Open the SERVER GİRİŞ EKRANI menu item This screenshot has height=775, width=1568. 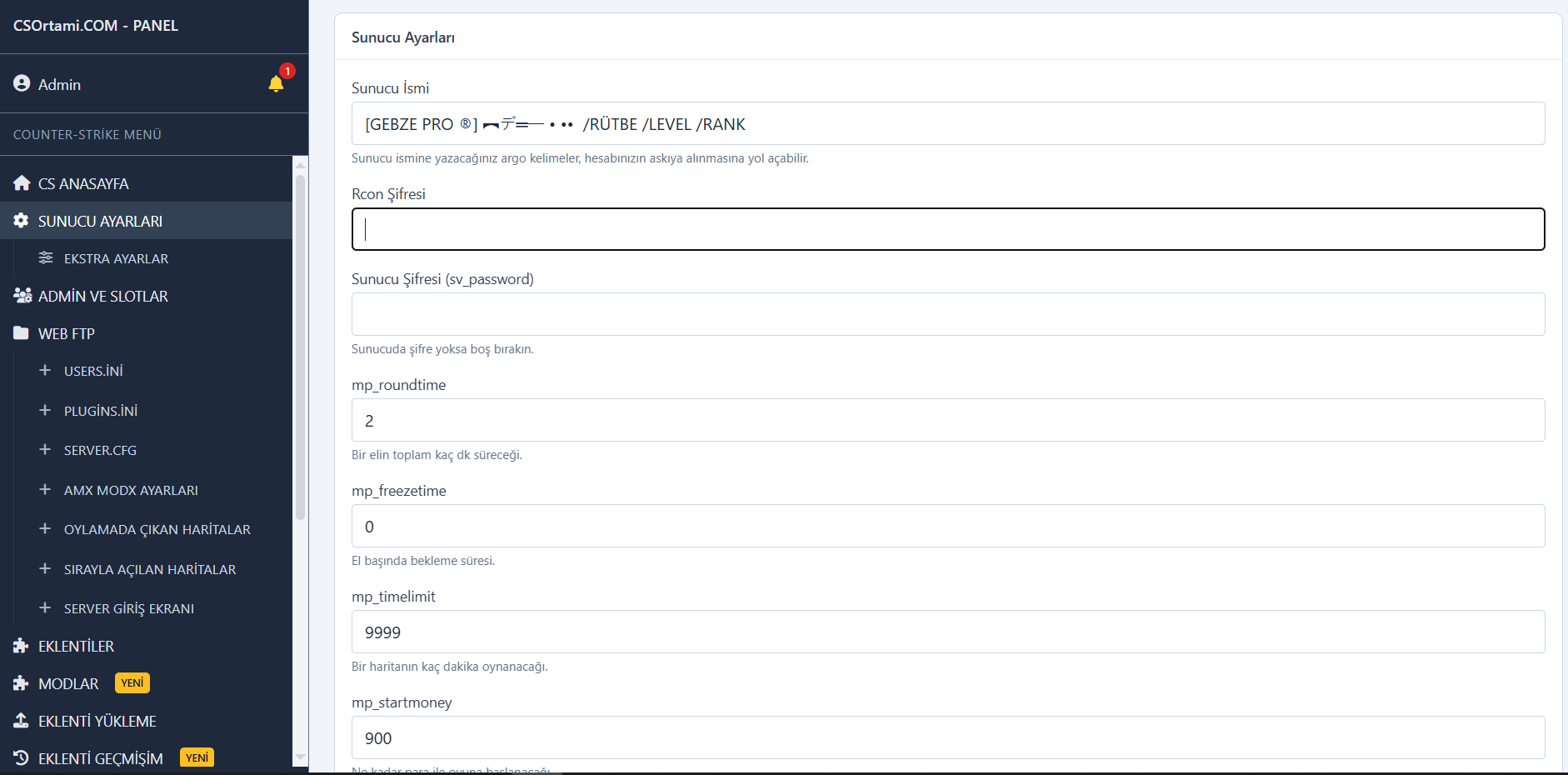[128, 608]
